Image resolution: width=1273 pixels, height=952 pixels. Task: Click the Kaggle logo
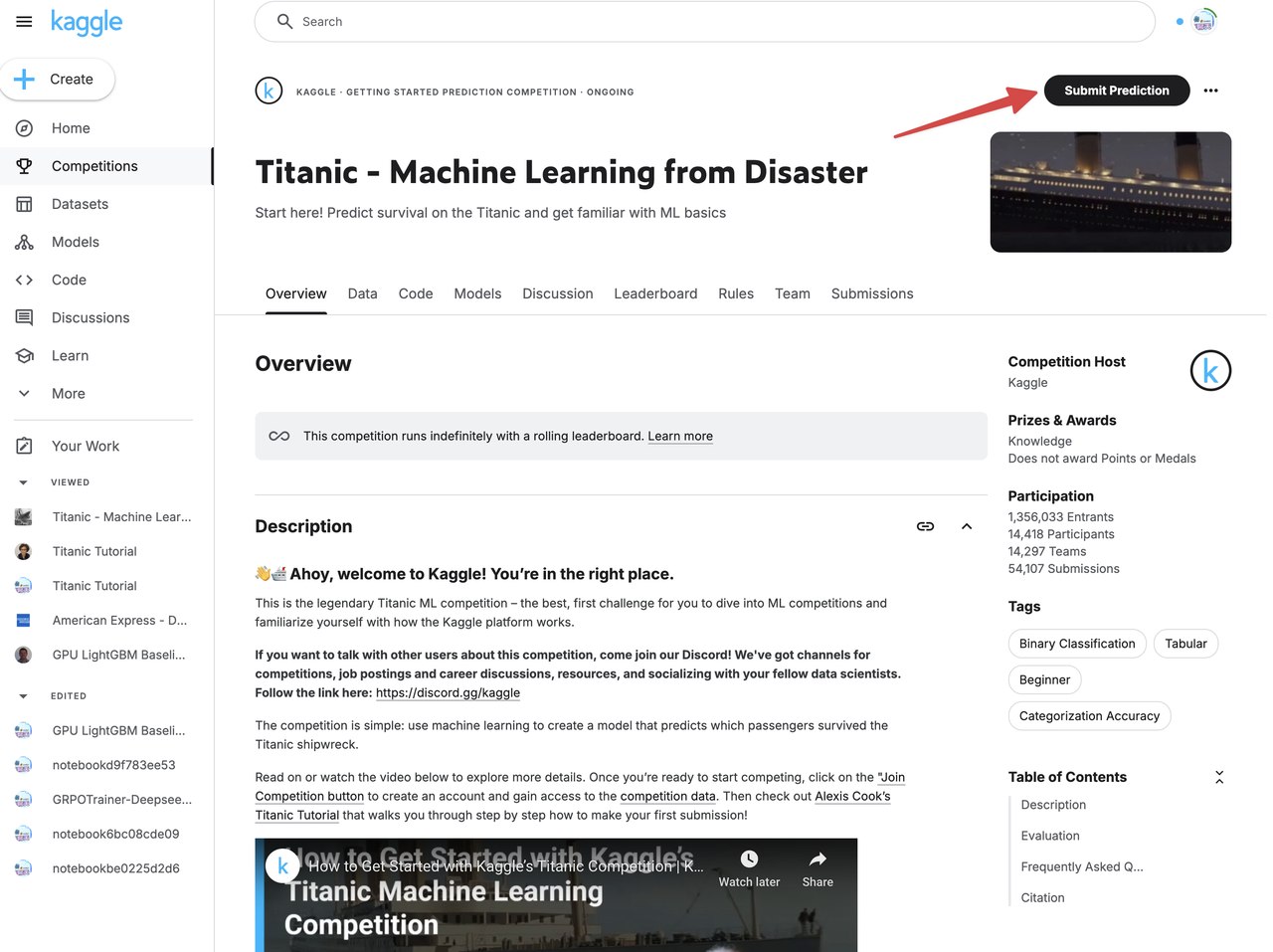pos(87,22)
